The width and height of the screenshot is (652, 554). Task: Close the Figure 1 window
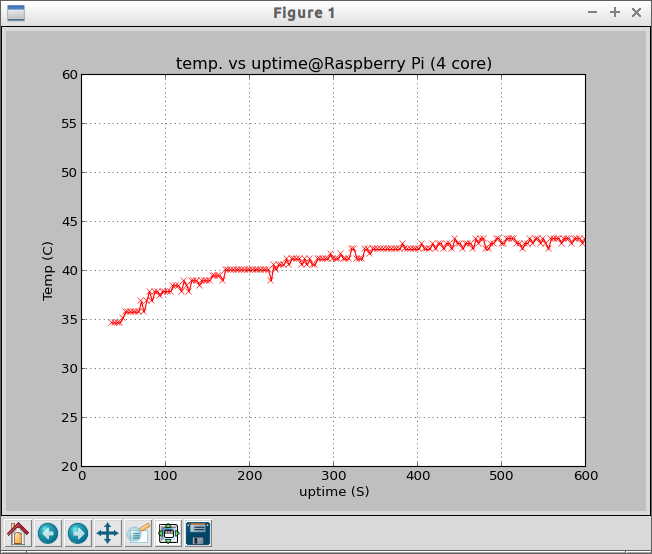point(636,12)
